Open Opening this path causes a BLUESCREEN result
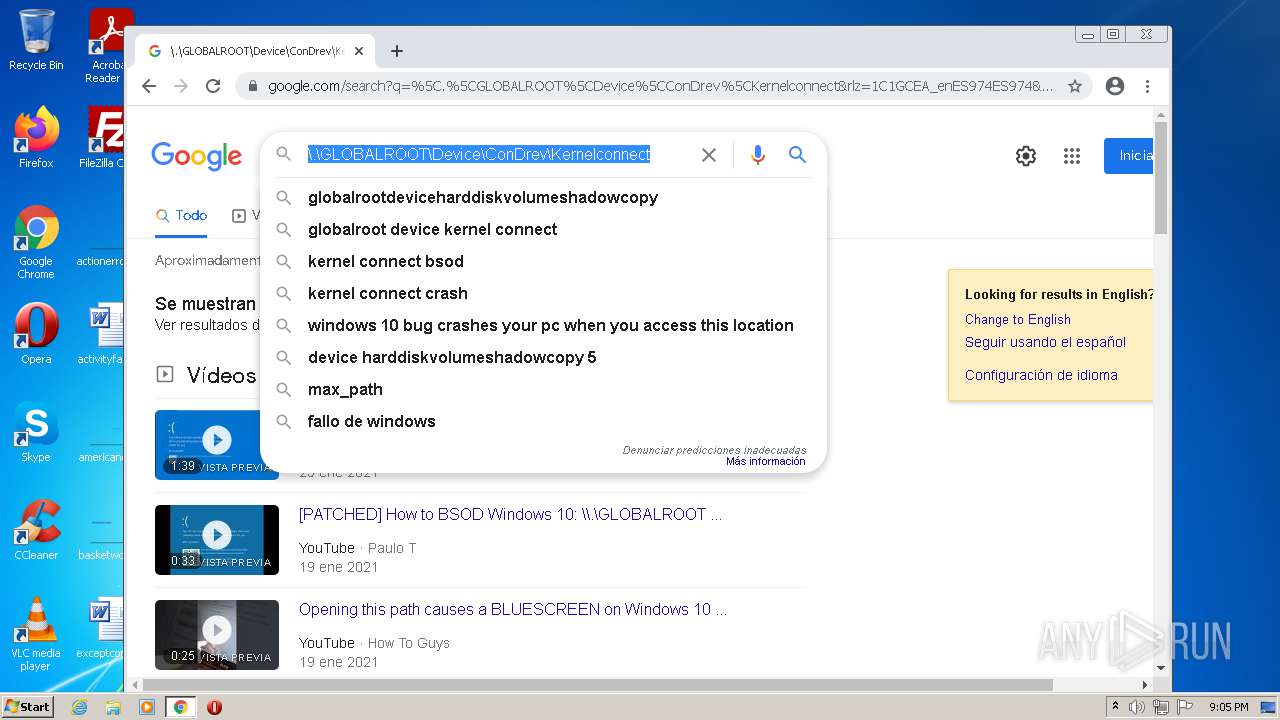Image resolution: width=1280 pixels, height=720 pixels. pos(512,610)
